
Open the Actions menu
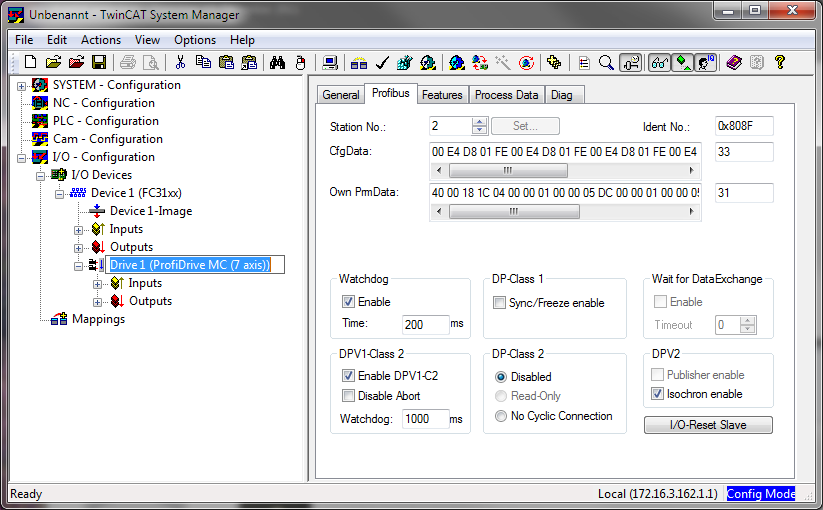tap(101, 40)
